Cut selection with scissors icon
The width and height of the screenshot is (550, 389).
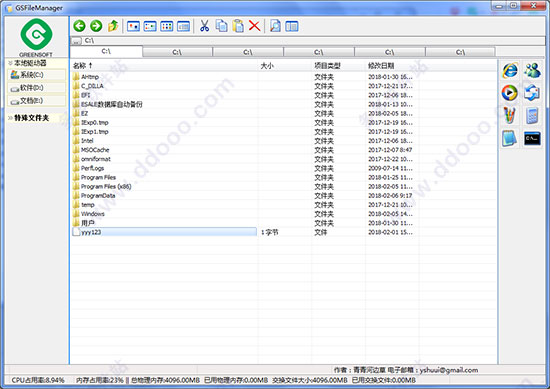pyautogui.click(x=204, y=26)
